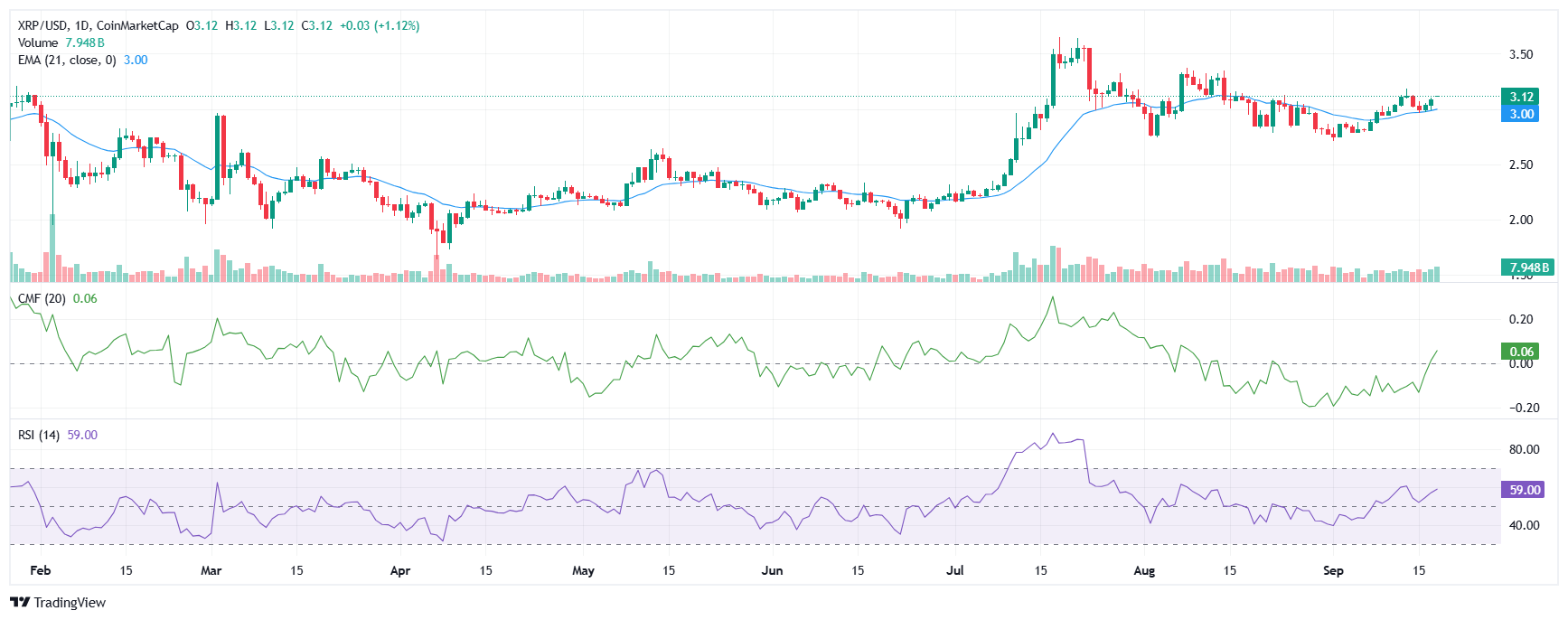
Task: Click the Feb label on time axis
Action: (x=41, y=570)
